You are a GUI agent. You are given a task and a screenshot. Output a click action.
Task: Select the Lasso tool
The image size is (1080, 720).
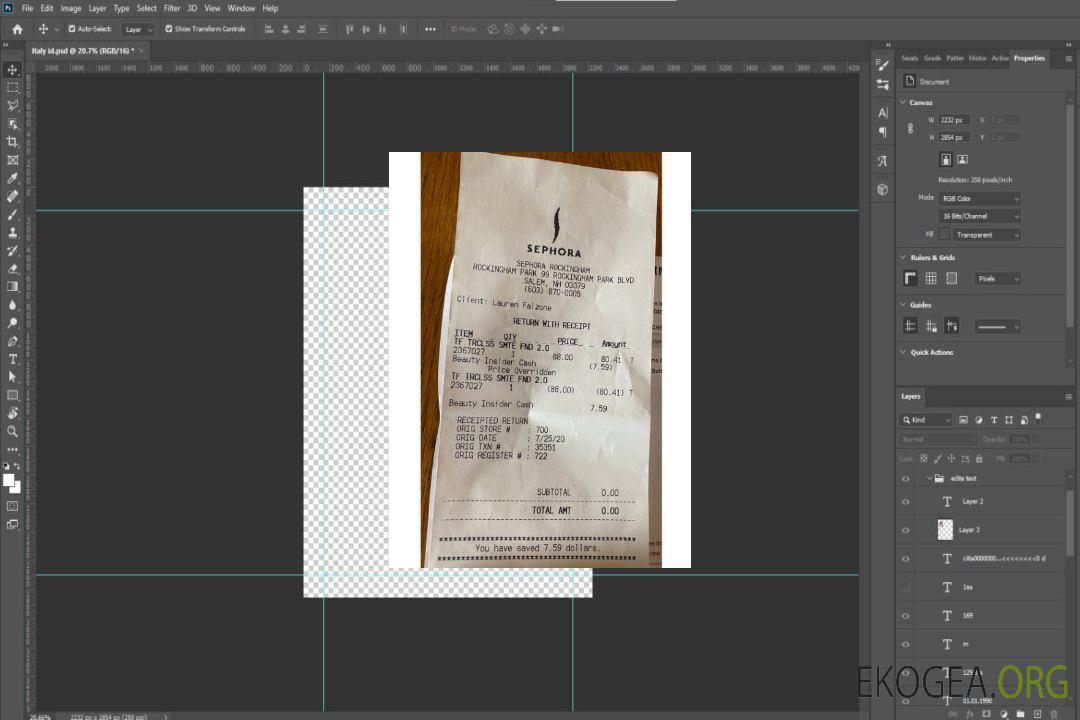point(12,105)
